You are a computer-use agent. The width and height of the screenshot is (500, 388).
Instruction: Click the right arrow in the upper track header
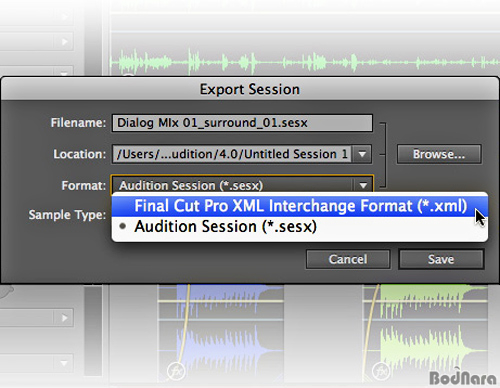coord(64,42)
